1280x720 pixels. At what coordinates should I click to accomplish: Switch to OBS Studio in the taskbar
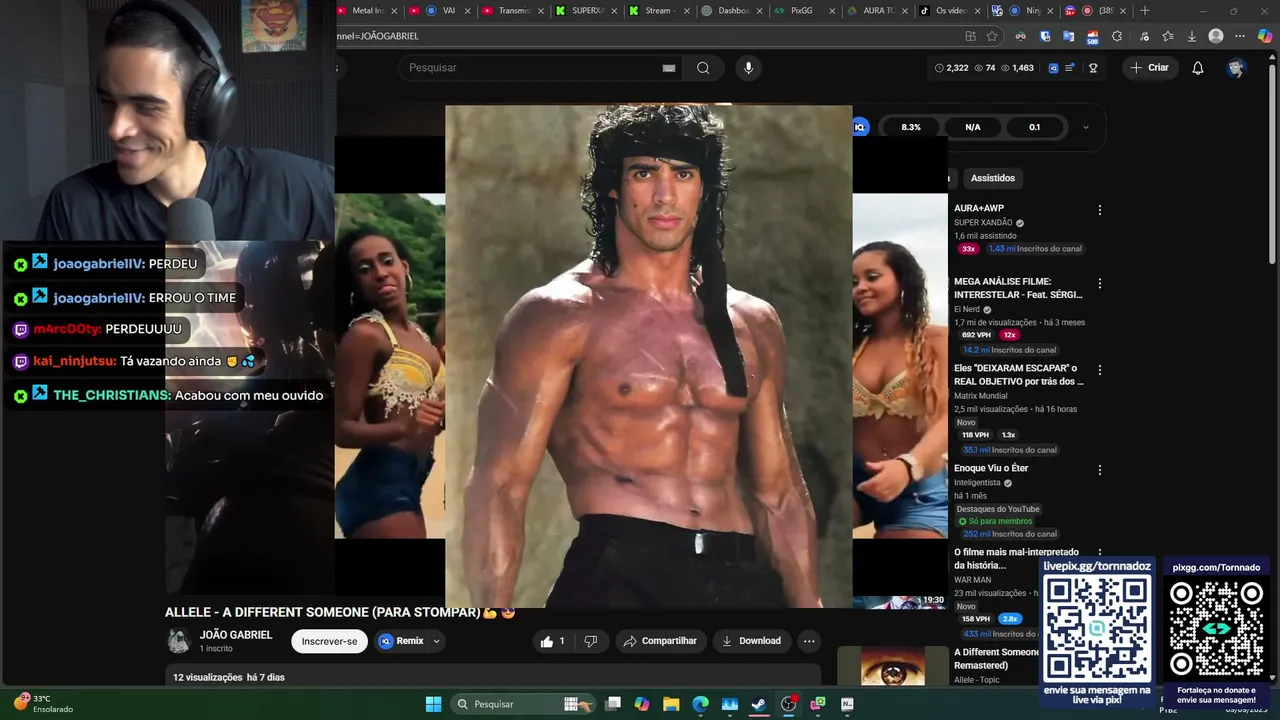tap(788, 704)
